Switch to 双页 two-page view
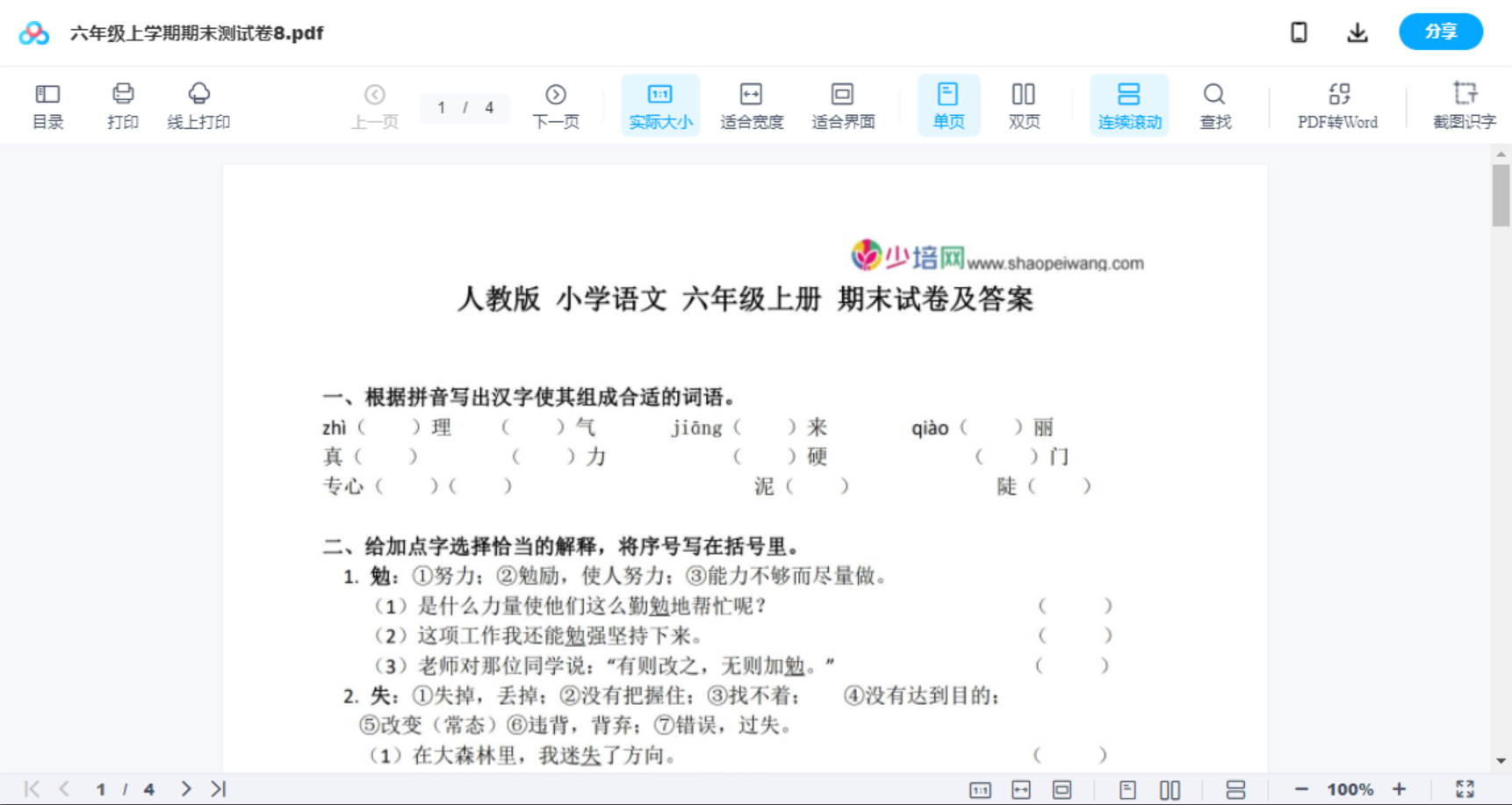1512x805 pixels. tap(1024, 104)
